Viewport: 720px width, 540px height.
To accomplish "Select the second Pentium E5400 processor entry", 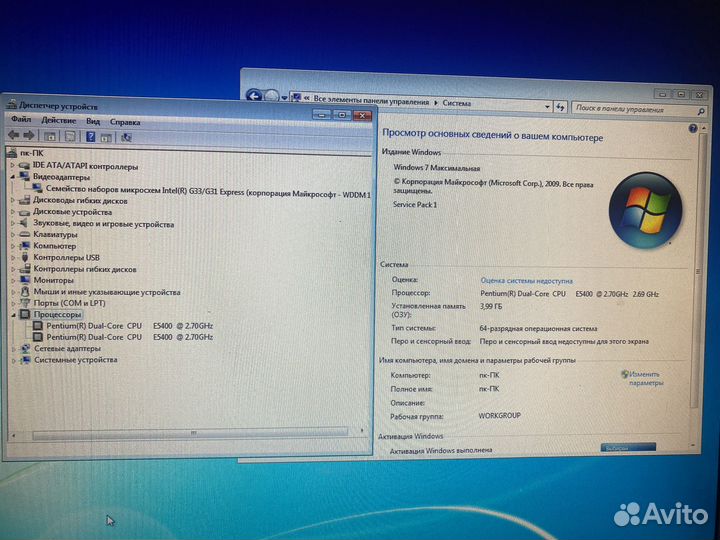I will coord(129,337).
